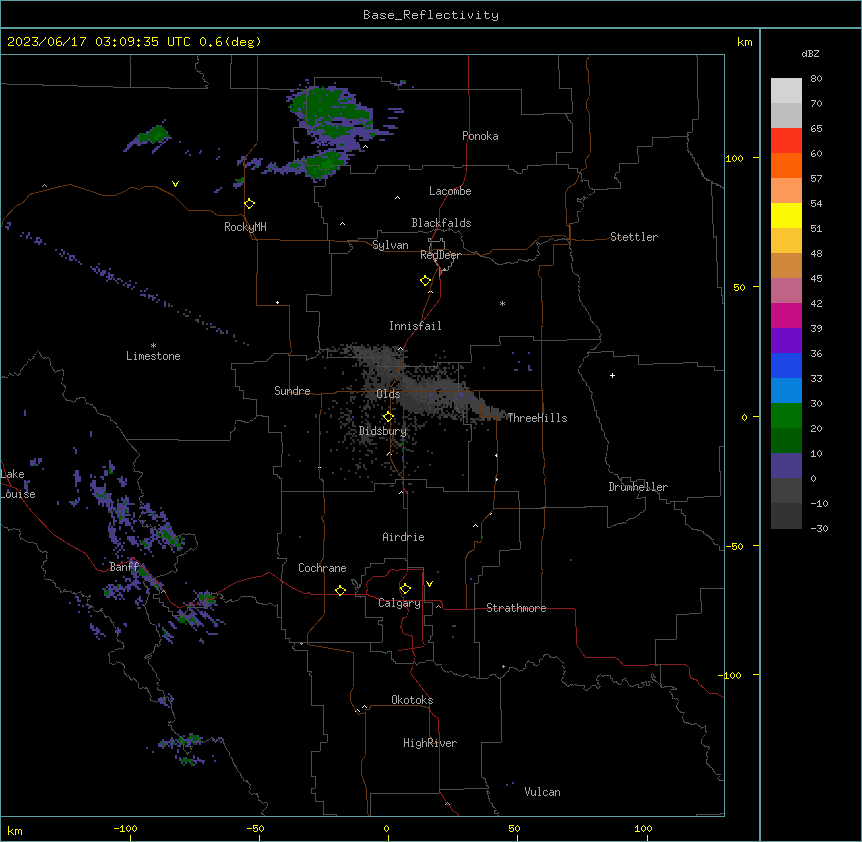Click the ThreeHills label
The image size is (862, 842).
click(x=537, y=418)
